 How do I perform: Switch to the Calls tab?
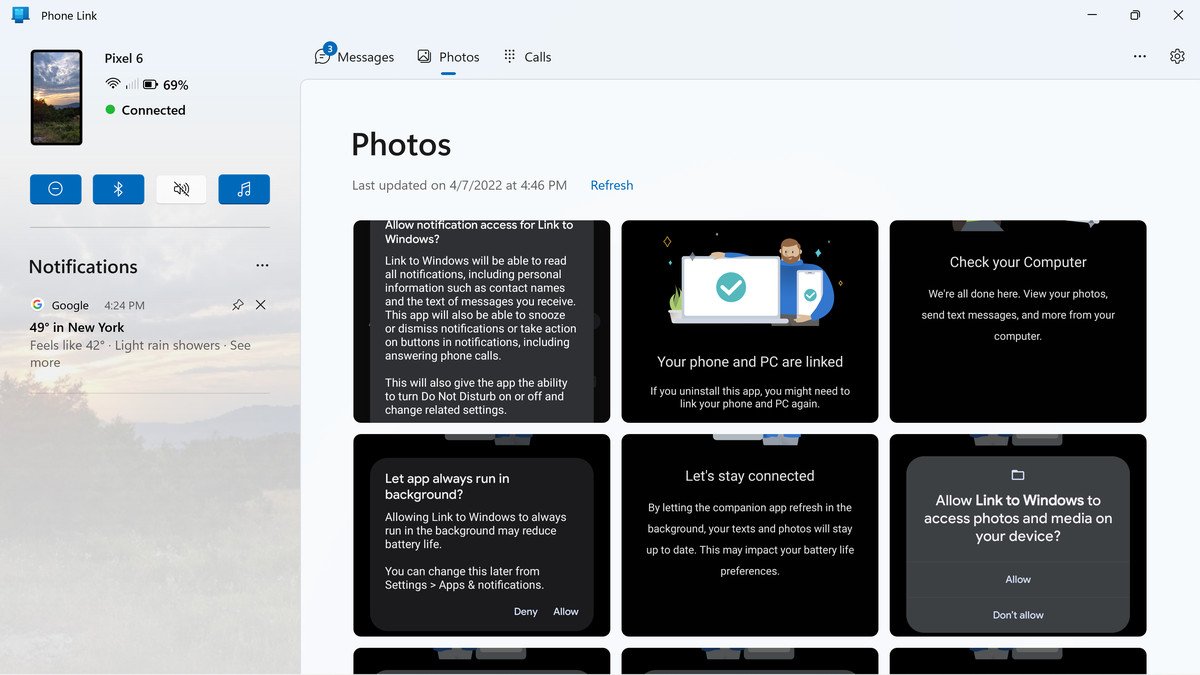(537, 56)
